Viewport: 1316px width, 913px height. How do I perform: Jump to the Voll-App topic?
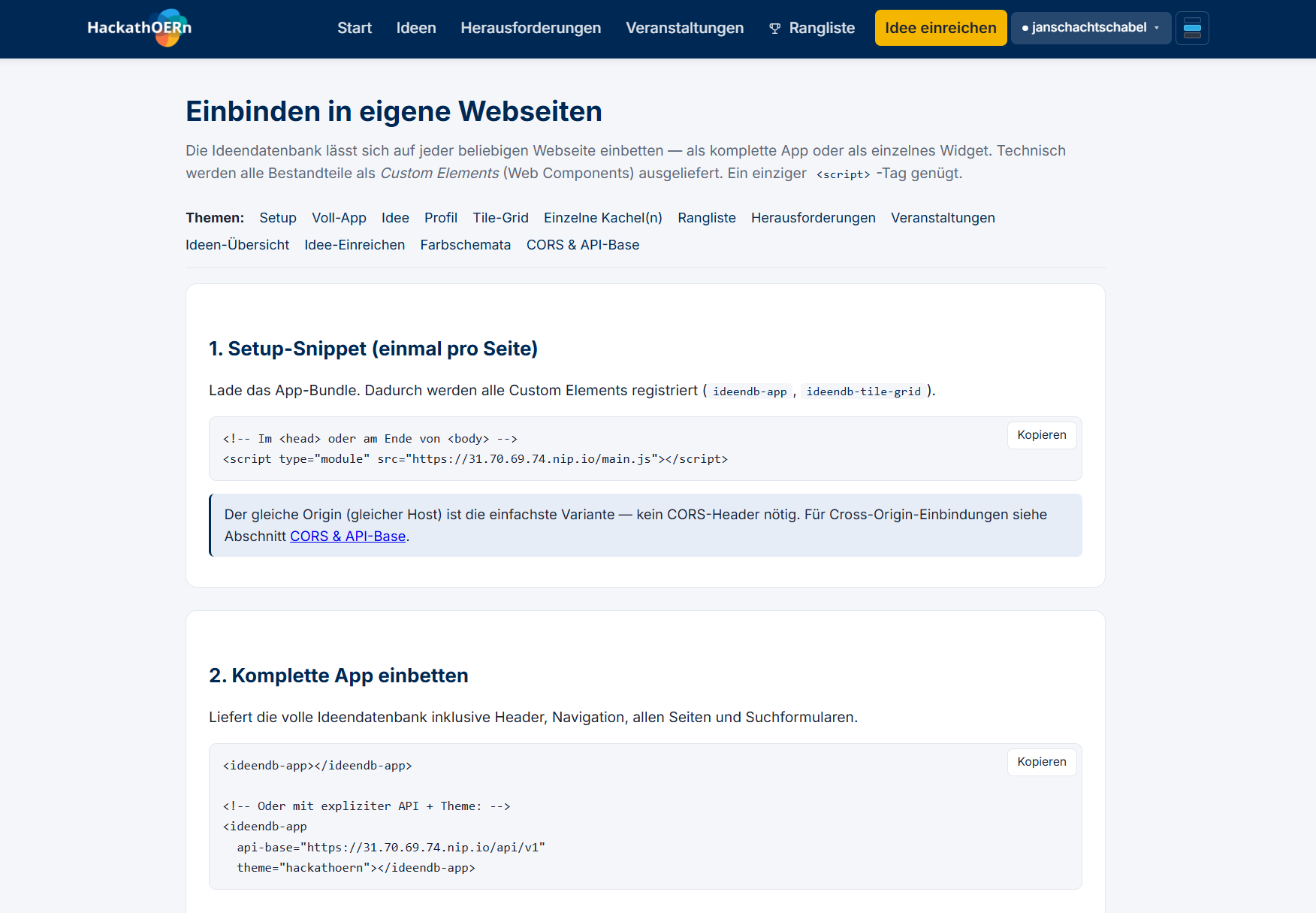(x=339, y=218)
